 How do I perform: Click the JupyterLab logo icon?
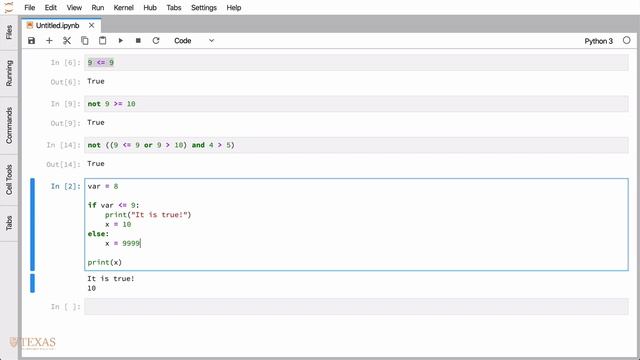[x=9, y=7]
